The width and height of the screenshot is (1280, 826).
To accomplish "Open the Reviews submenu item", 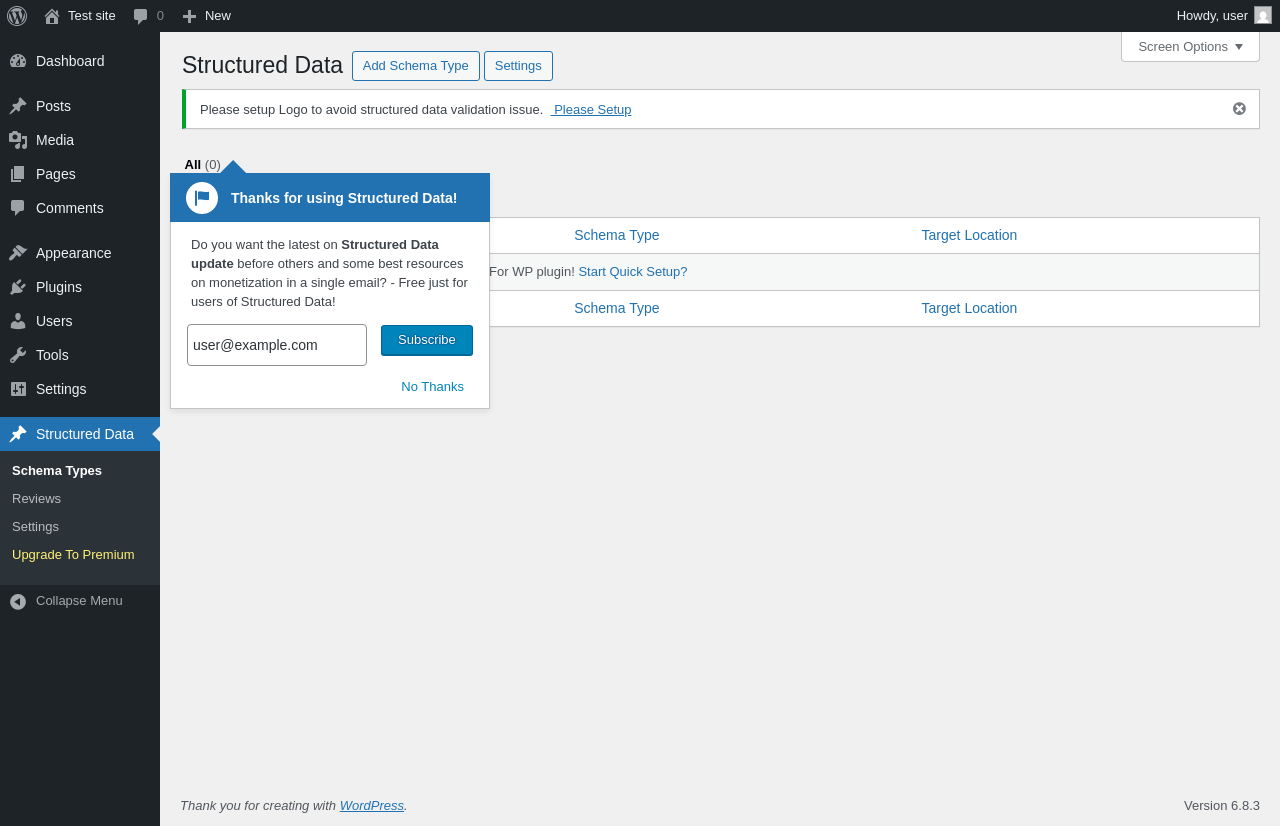I will [x=36, y=499].
